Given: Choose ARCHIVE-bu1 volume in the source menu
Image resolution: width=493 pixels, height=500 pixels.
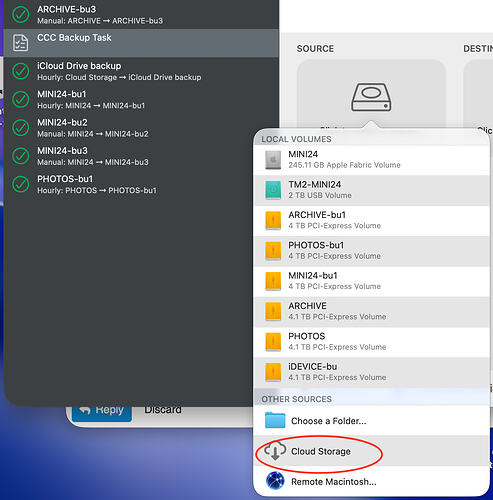Looking at the screenshot, I should pyautogui.click(x=371, y=220).
